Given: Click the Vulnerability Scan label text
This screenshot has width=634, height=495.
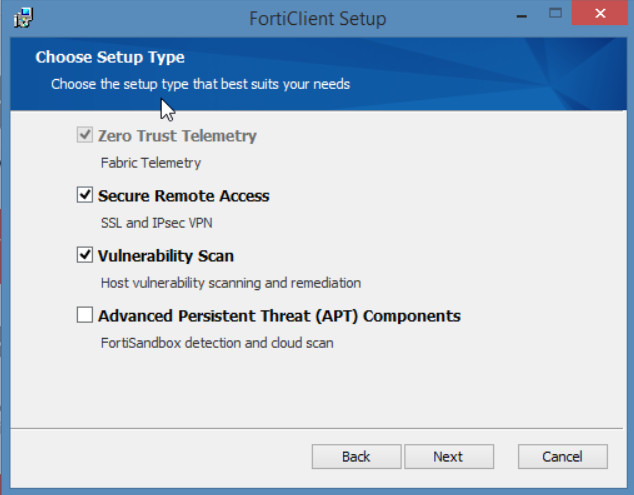Looking at the screenshot, I should click(x=166, y=256).
